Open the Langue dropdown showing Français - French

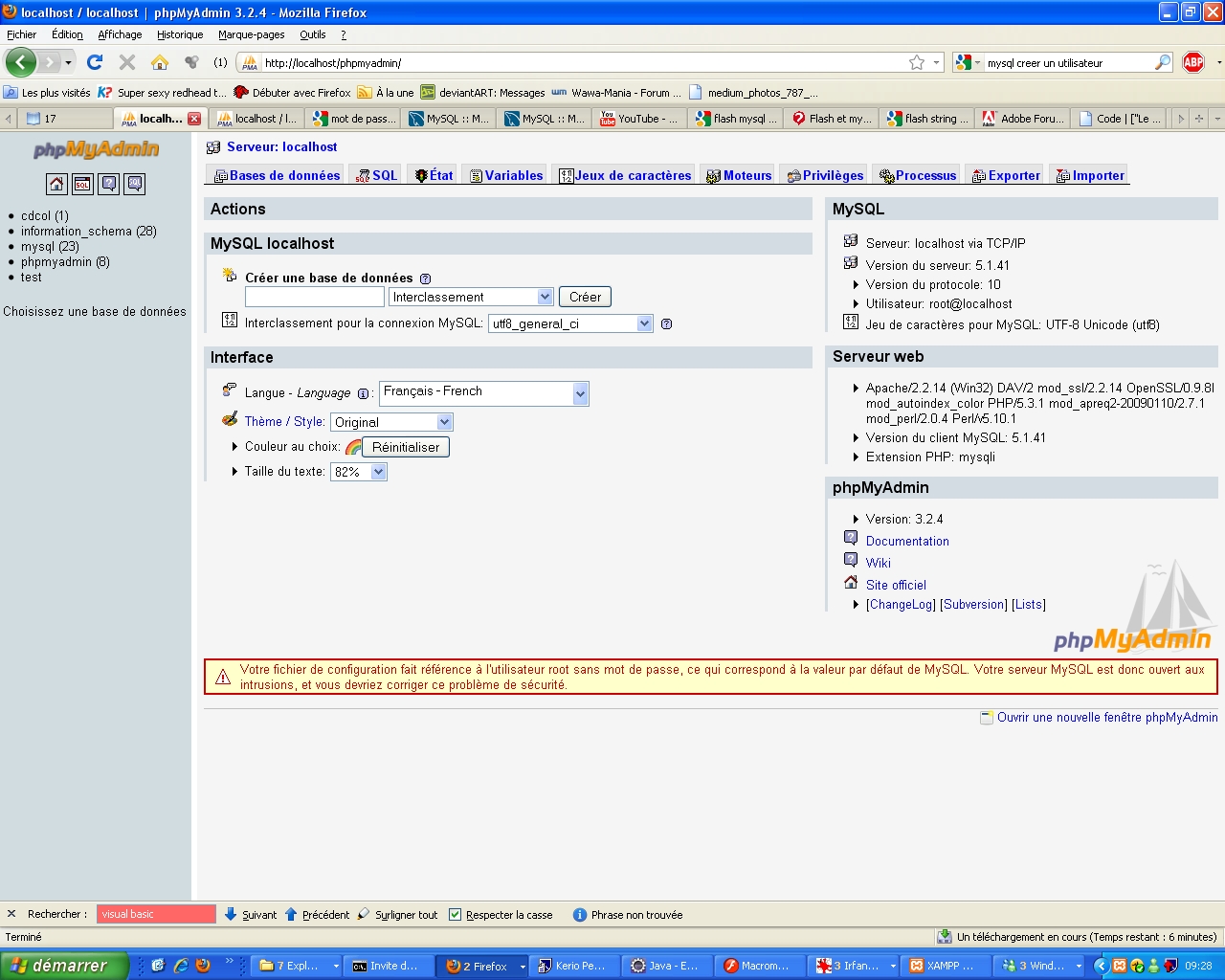coord(483,393)
